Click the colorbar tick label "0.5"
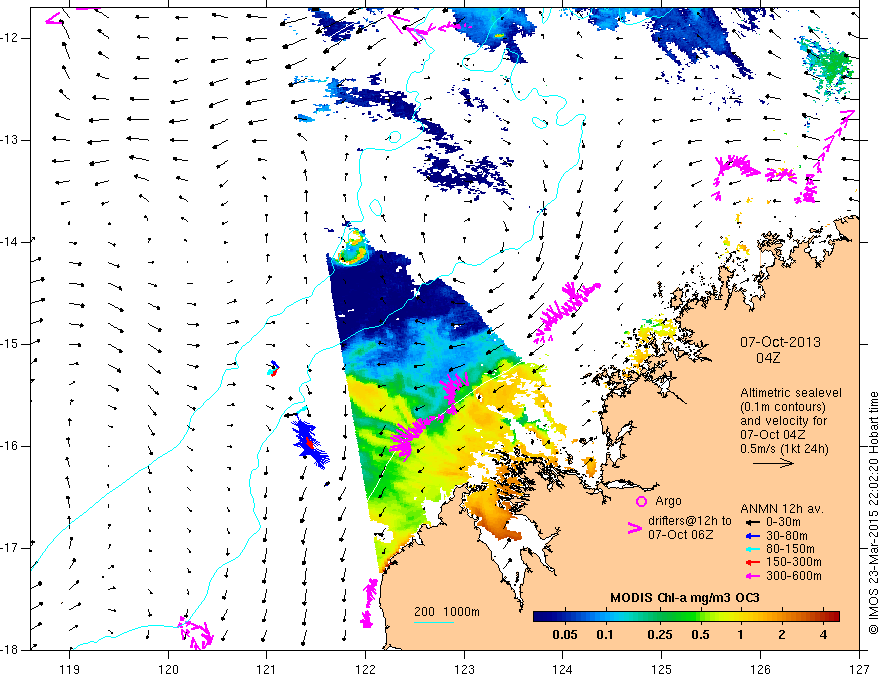This screenshot has width=880, height=680. tap(700, 635)
